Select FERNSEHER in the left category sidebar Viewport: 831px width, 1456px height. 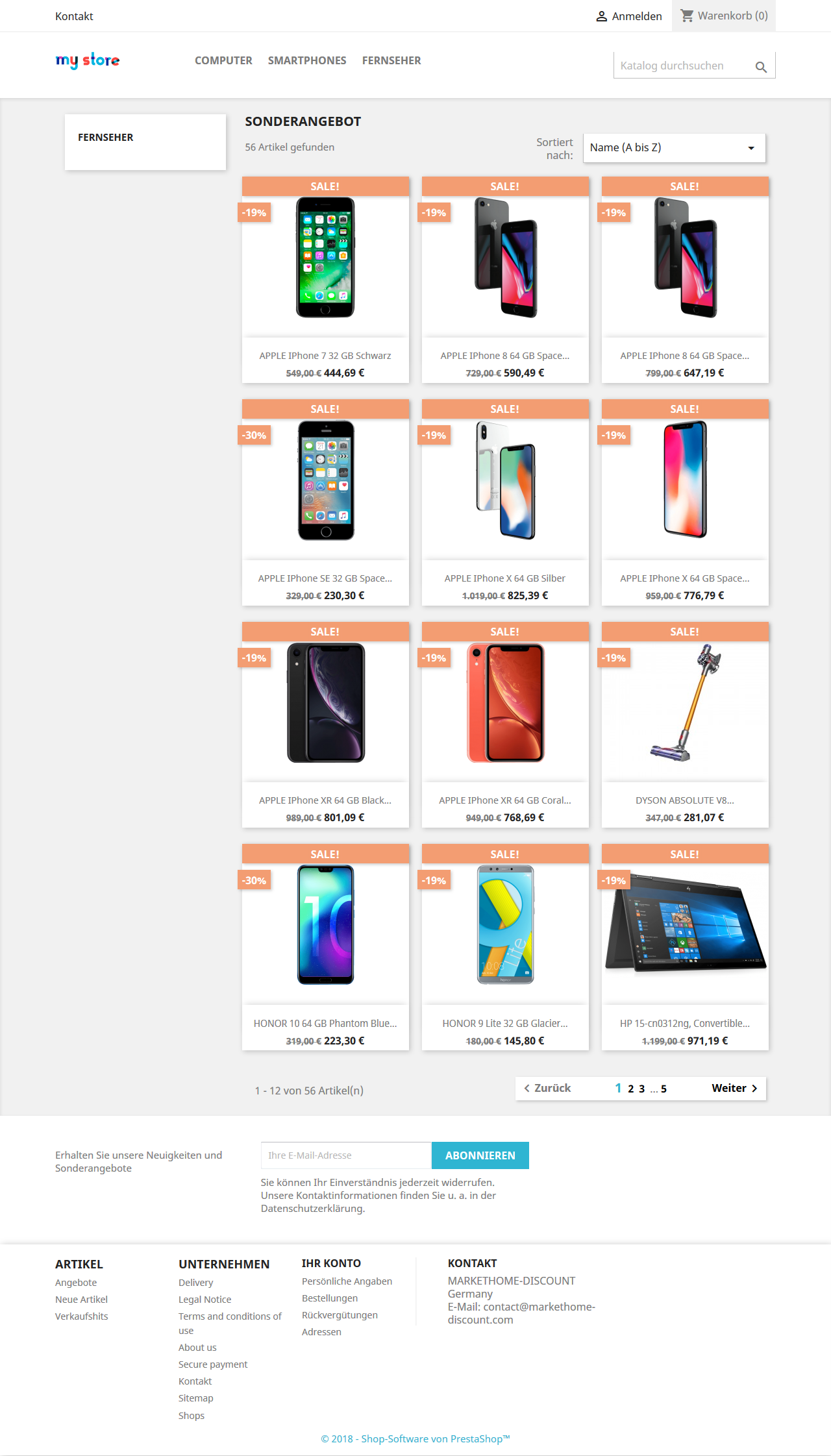click(x=105, y=138)
